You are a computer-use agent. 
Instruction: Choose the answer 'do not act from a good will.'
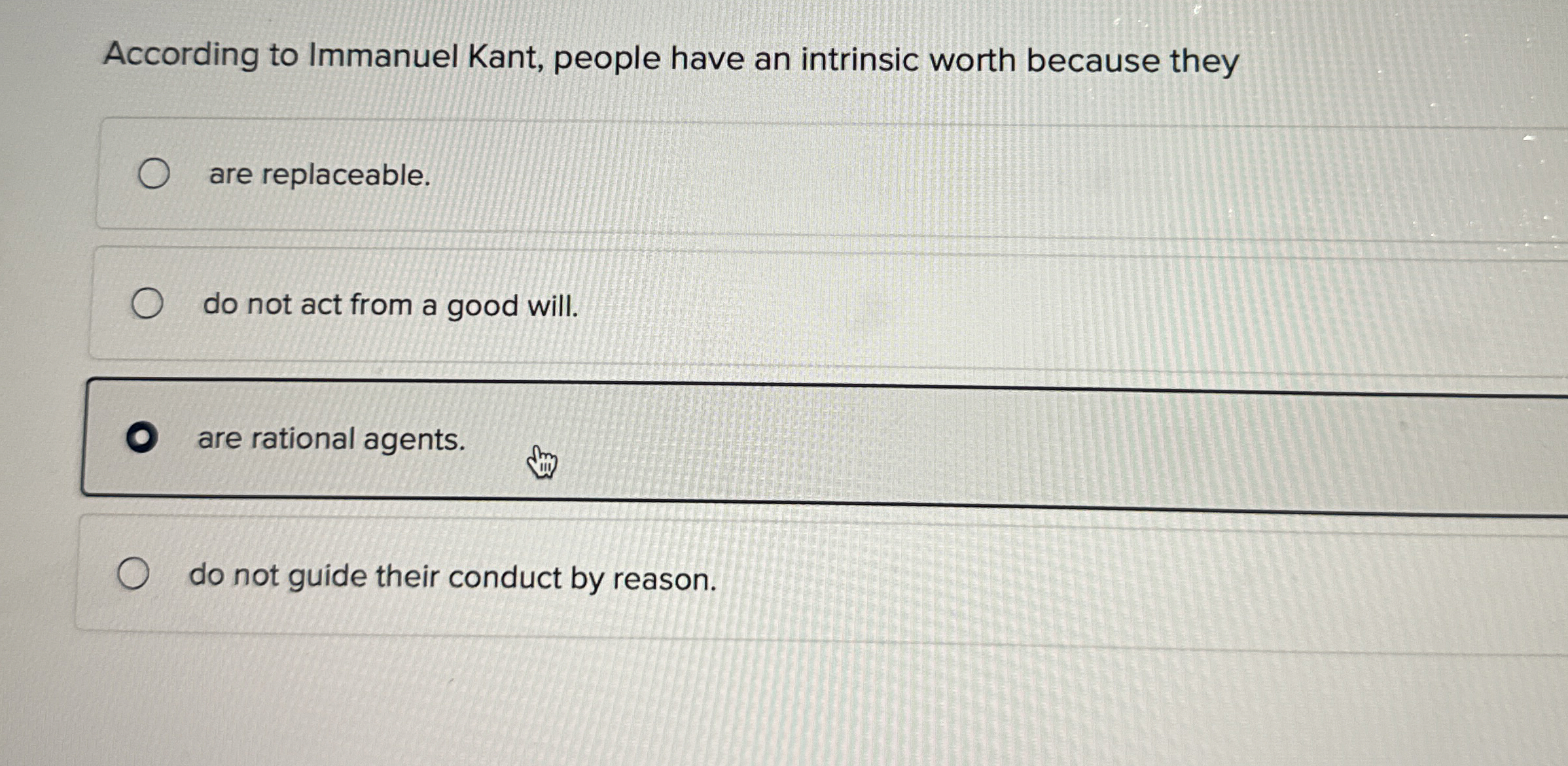click(390, 305)
